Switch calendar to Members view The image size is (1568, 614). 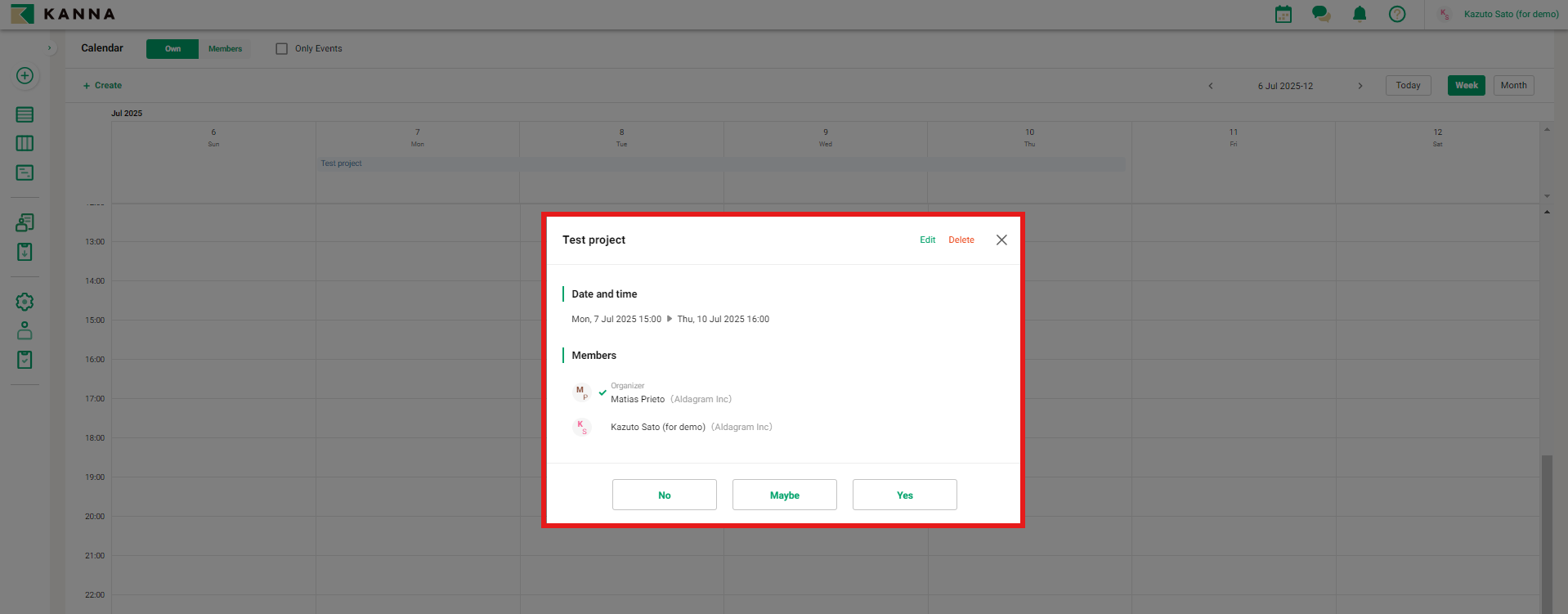click(225, 49)
